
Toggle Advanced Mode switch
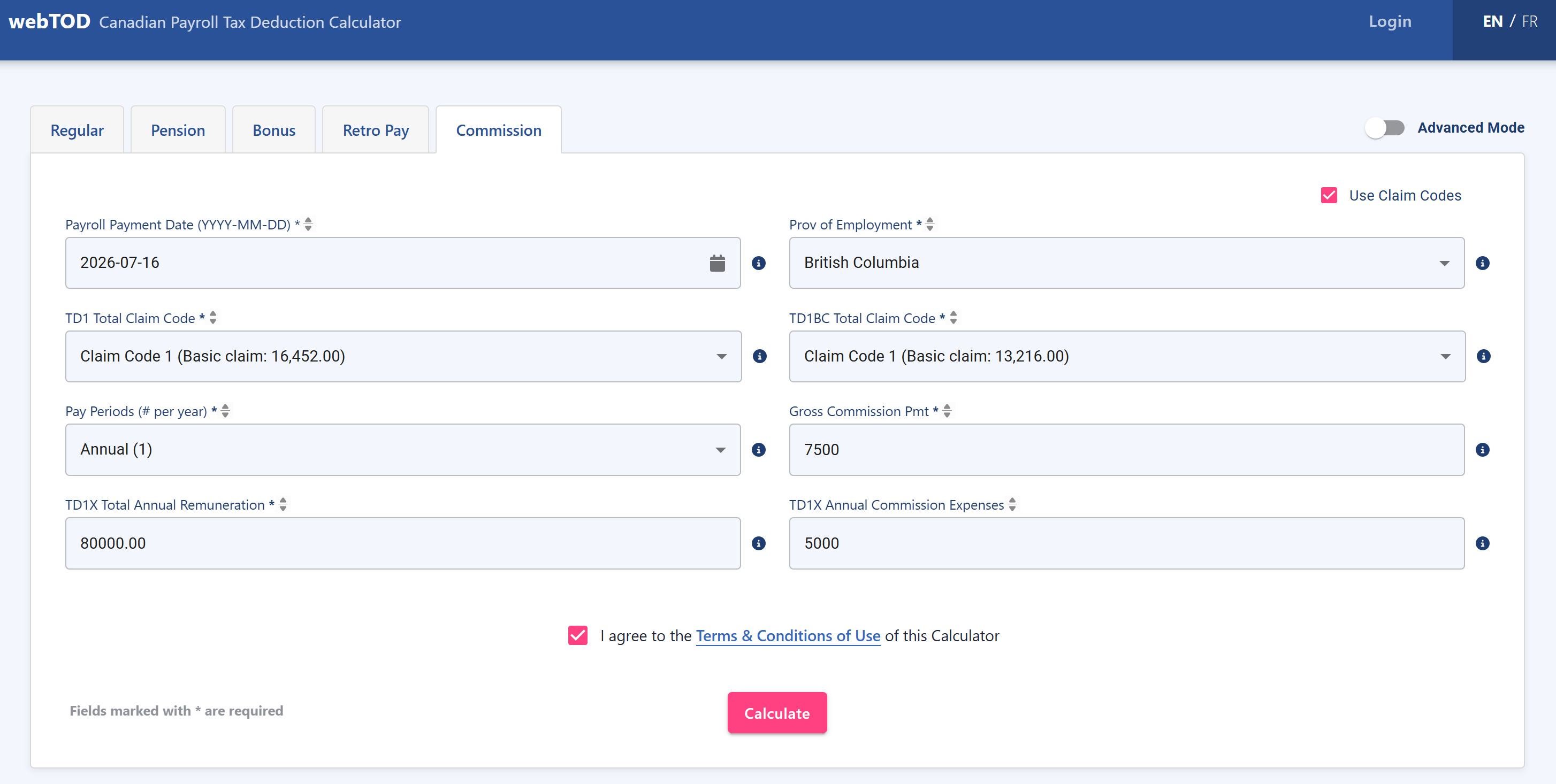[1385, 128]
